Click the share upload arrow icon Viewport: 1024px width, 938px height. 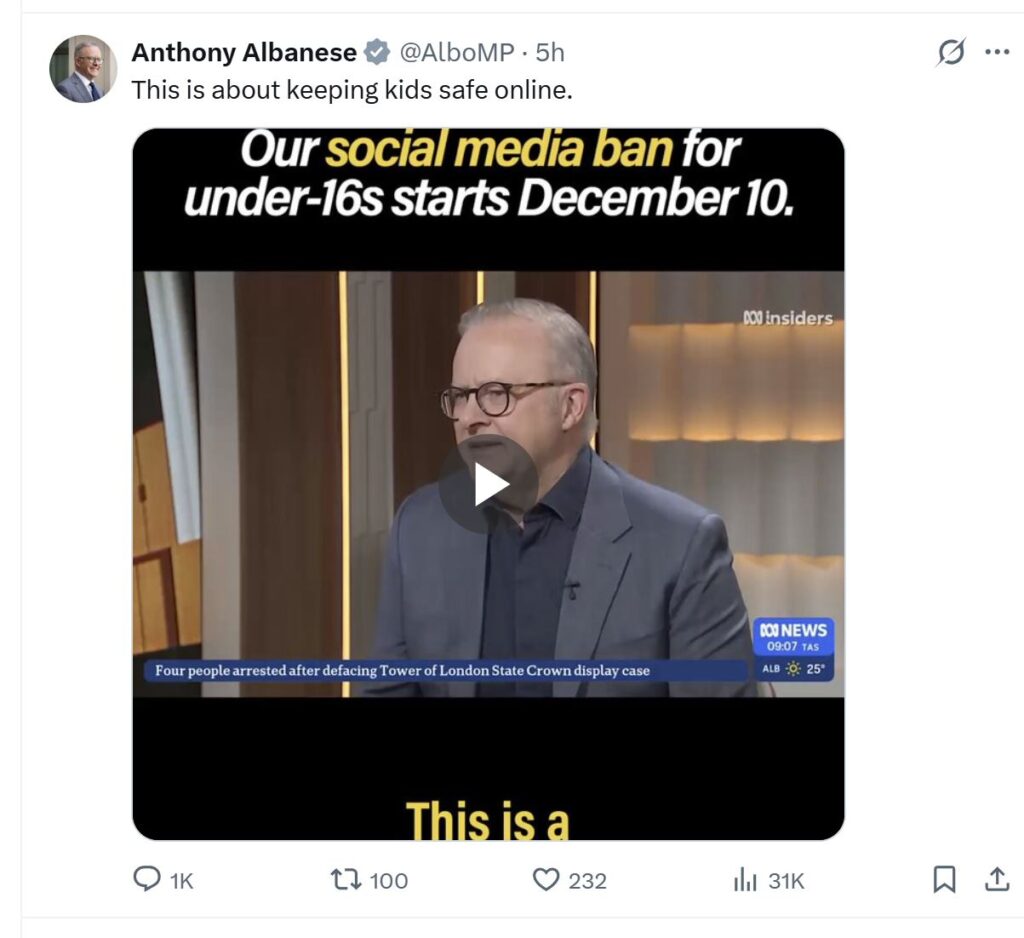coord(997,879)
